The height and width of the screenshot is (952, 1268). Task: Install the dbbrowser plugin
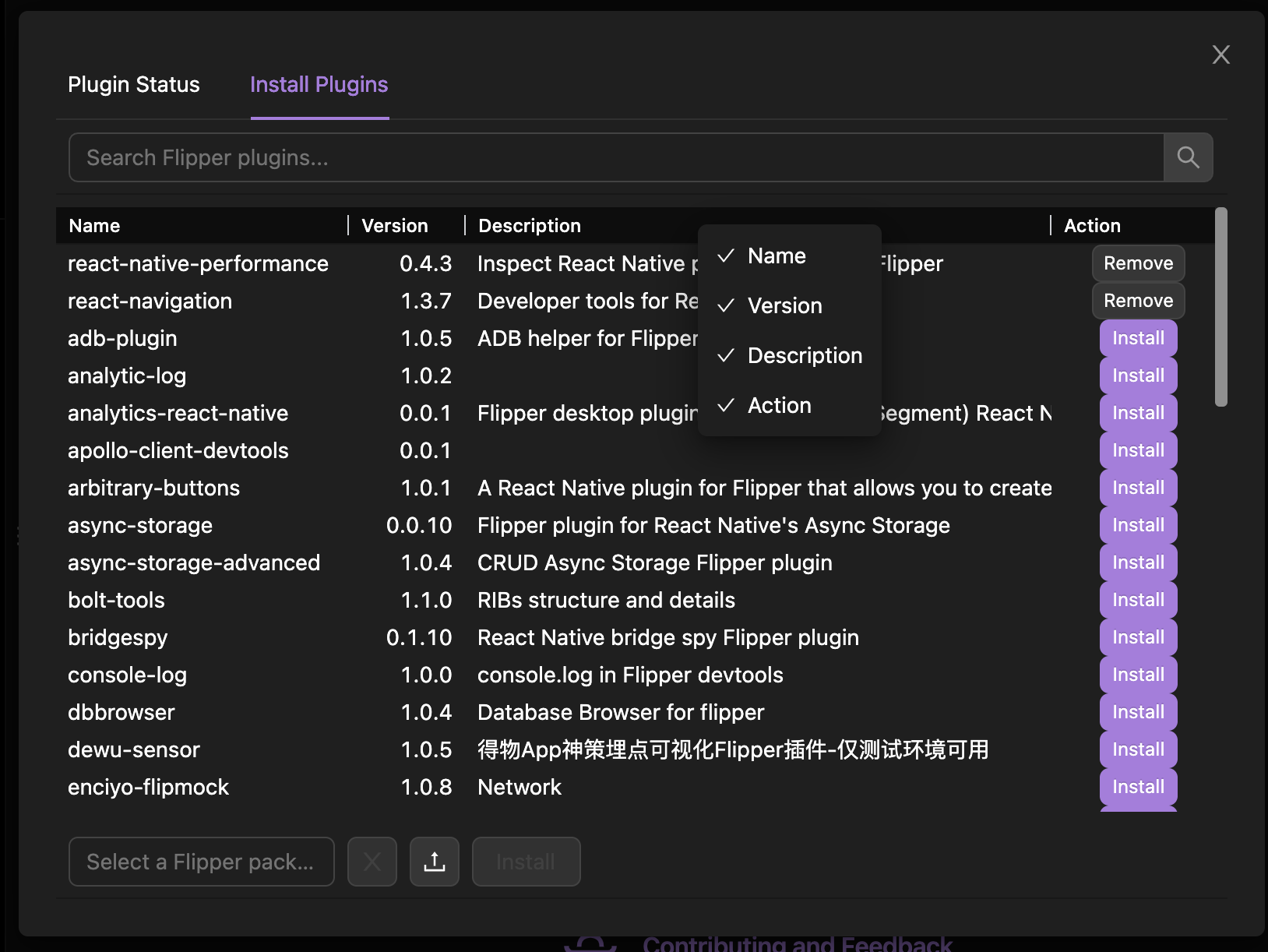pyautogui.click(x=1138, y=712)
